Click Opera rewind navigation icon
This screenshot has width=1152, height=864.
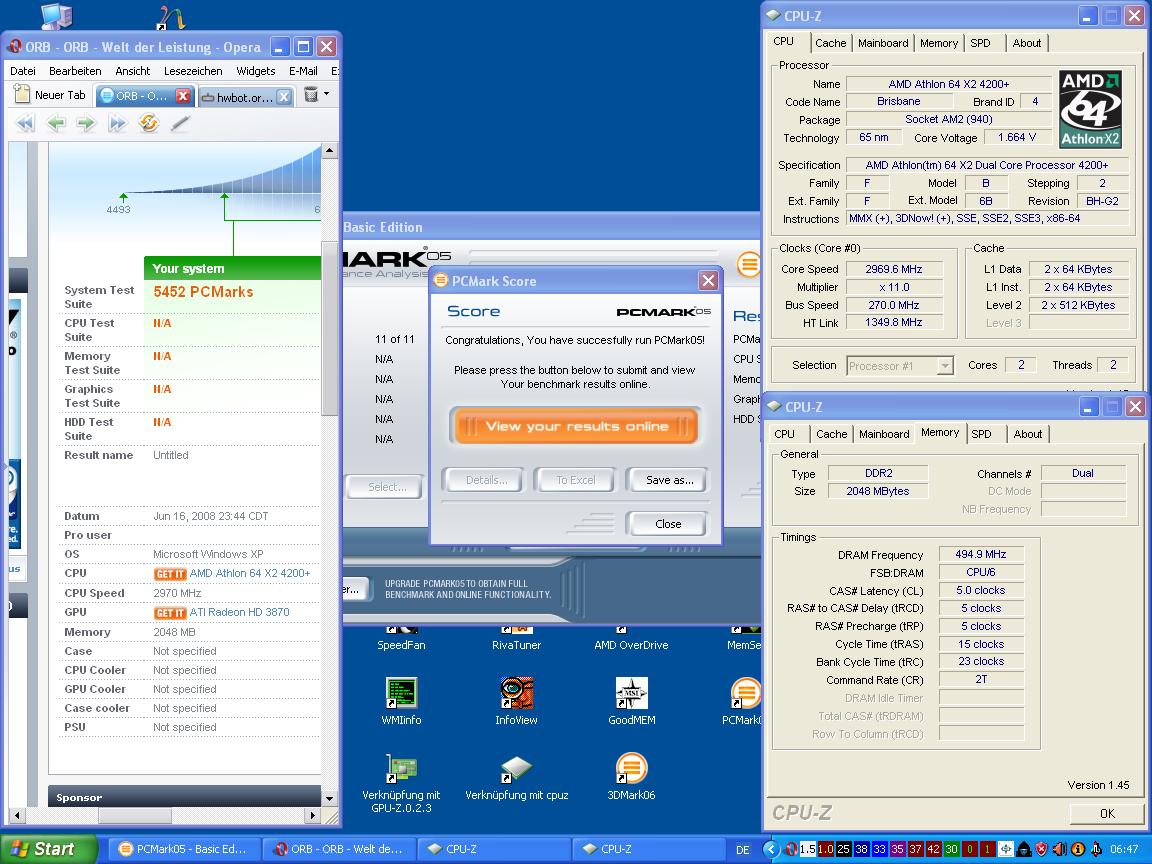(x=25, y=123)
